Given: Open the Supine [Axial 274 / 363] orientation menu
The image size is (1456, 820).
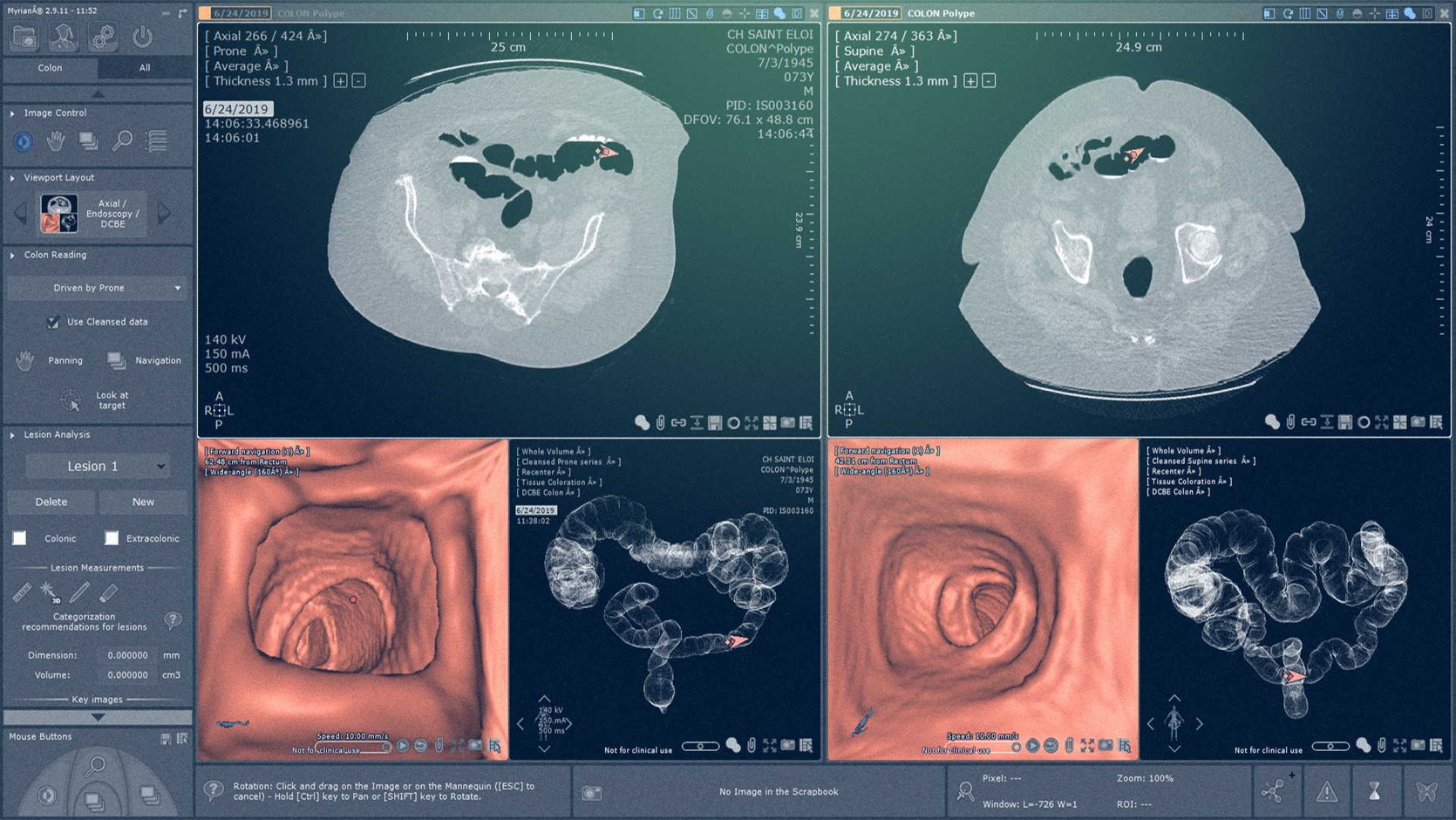Looking at the screenshot, I should coord(895,36).
